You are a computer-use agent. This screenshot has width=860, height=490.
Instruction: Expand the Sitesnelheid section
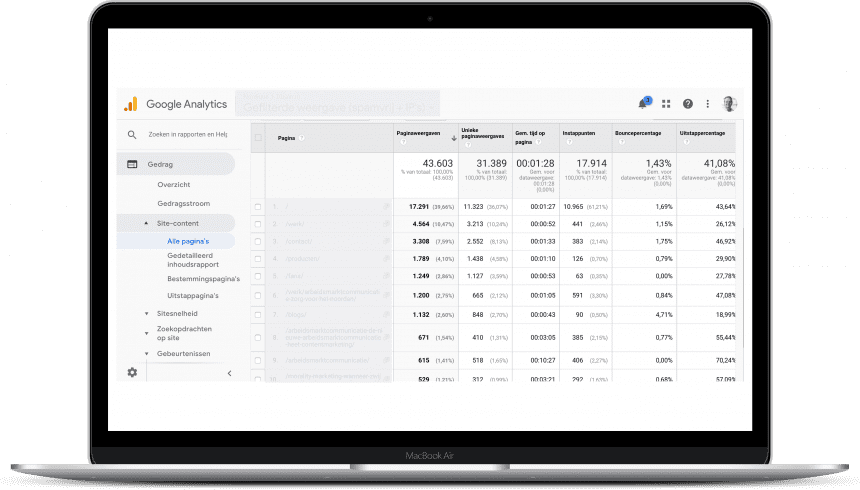(x=146, y=314)
